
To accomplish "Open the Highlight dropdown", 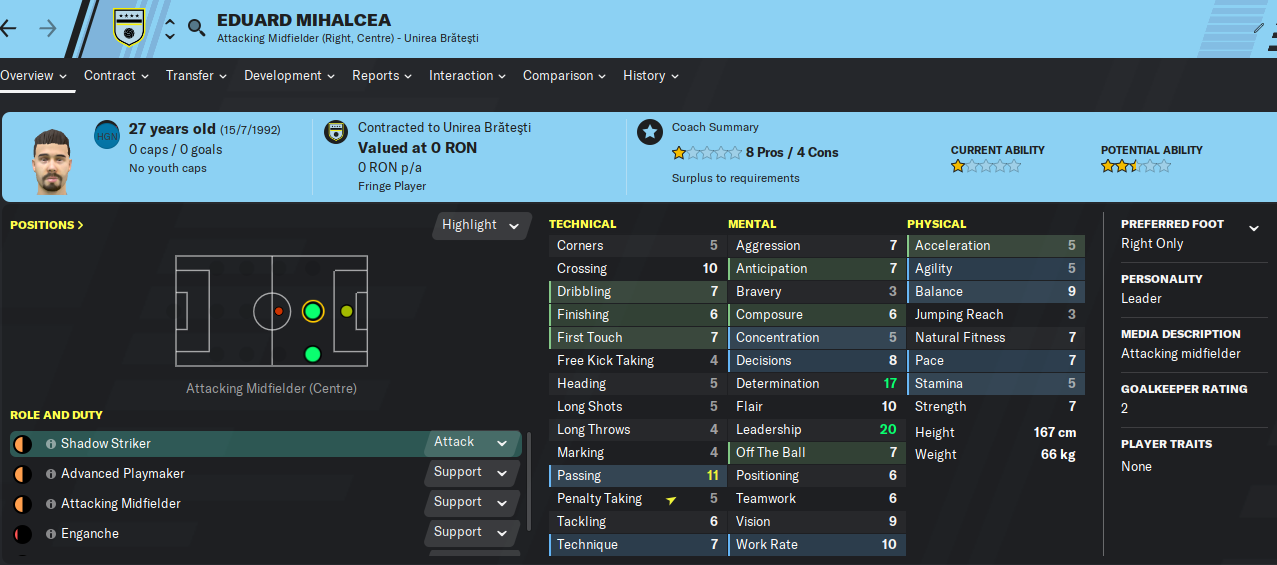I will pyautogui.click(x=481, y=225).
